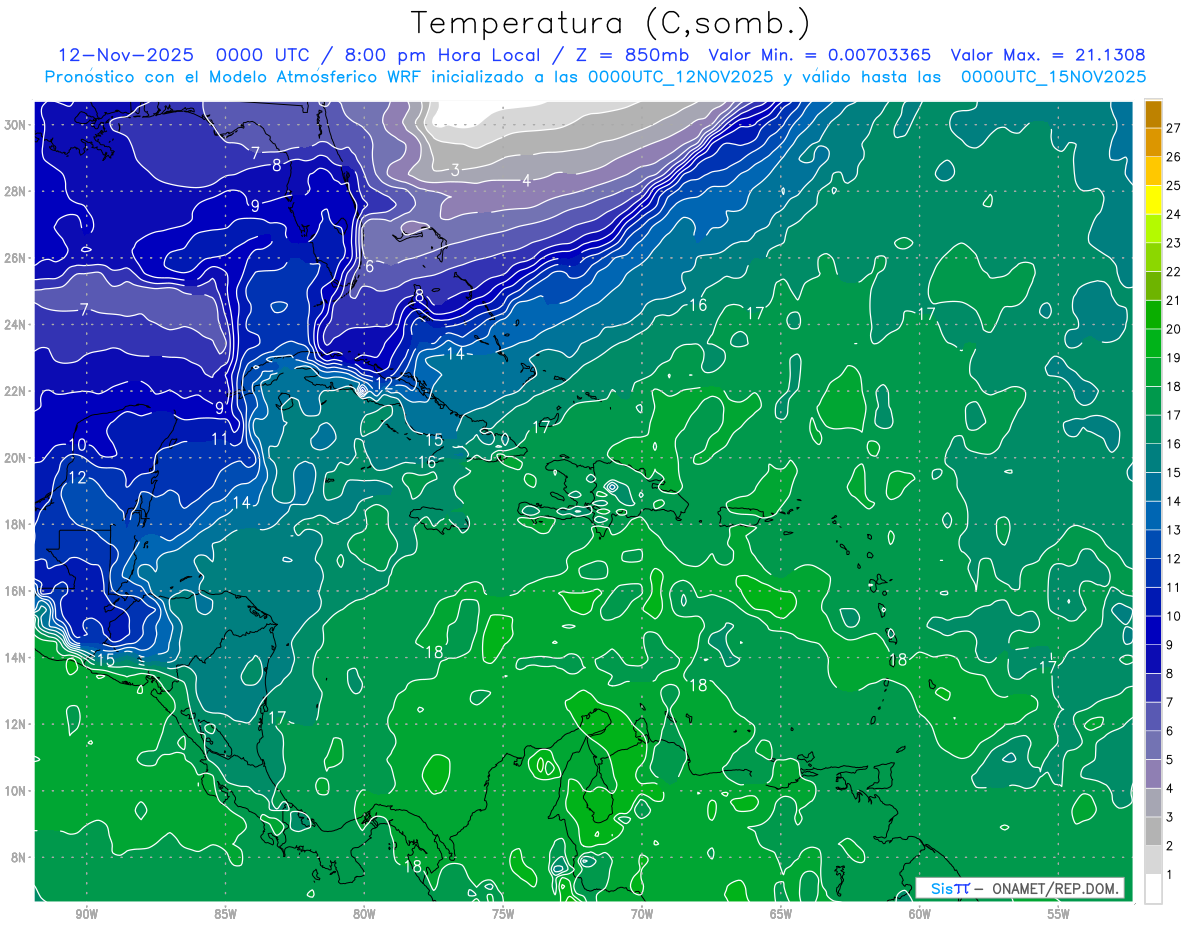Image resolution: width=1200 pixels, height=927 pixels.
Task: Pick green legend swatch between 20 and 21
Action: pos(1153,315)
